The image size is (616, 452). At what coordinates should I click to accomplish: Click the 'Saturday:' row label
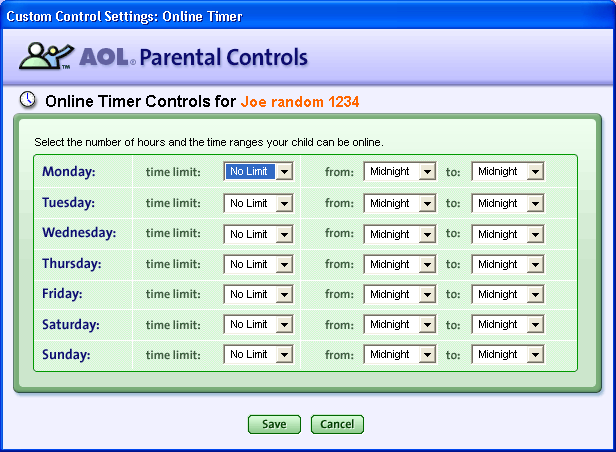[71, 325]
